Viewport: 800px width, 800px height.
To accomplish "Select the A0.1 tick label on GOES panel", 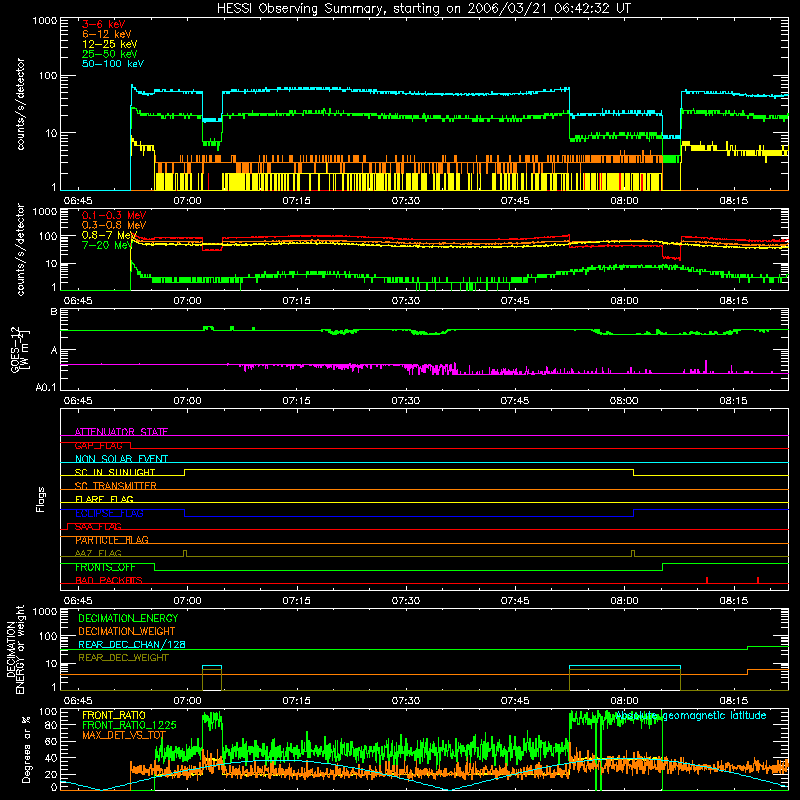I will (x=46, y=388).
